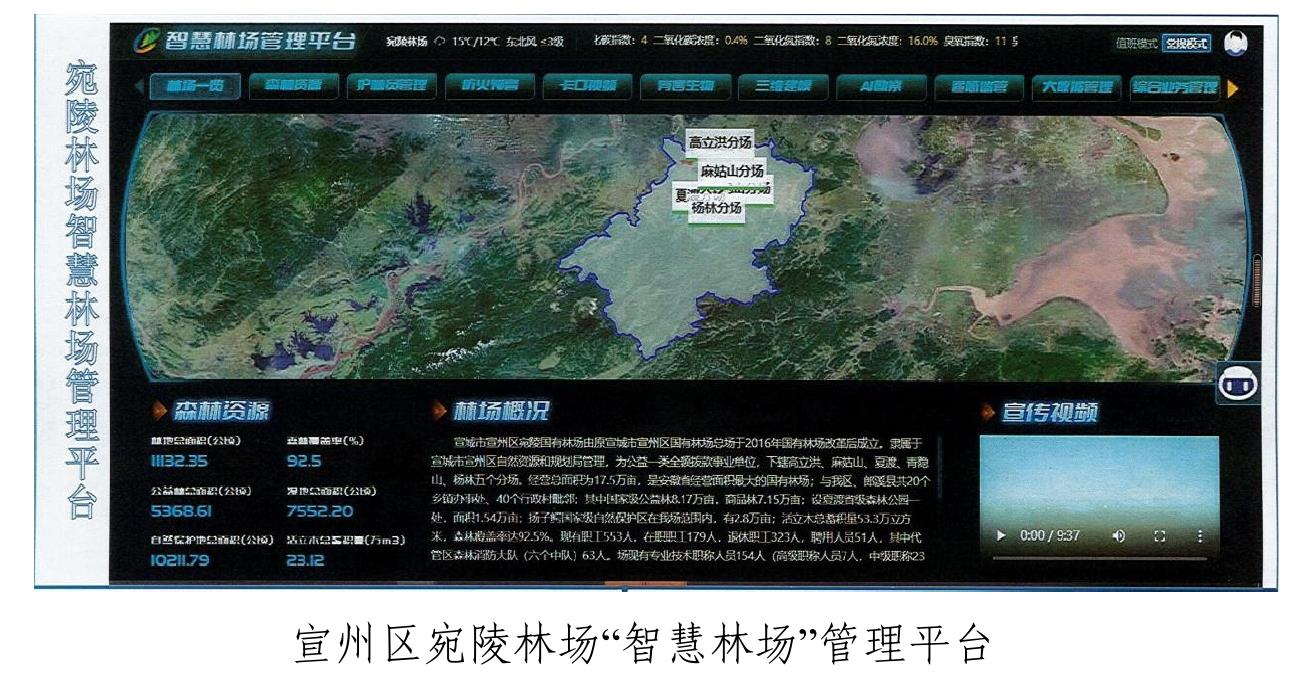Click the 森林资源 panel heading text
The width and height of the screenshot is (1295, 674).
click(x=221, y=410)
